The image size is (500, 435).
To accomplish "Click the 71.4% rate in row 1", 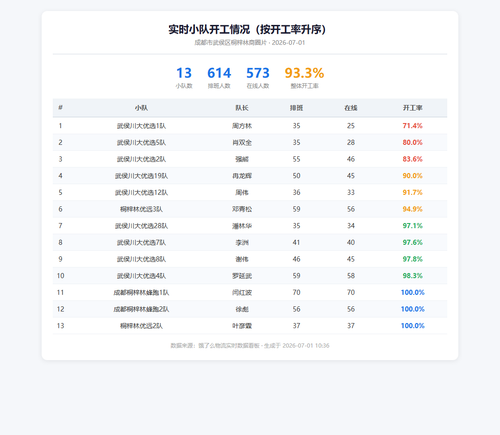I will 413,126.
